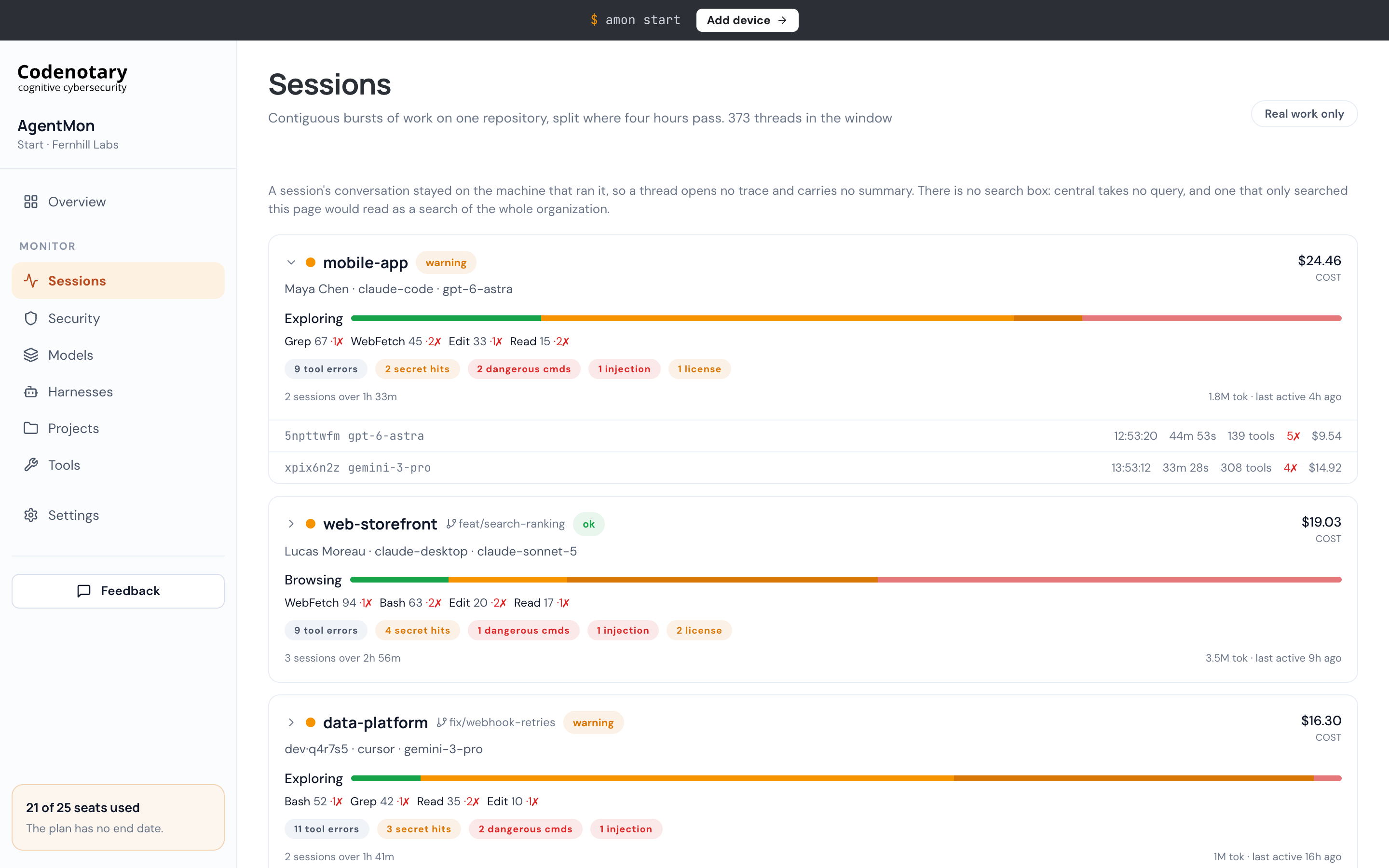The width and height of the screenshot is (1389, 868).
Task: Click the Add device button
Action: click(x=747, y=20)
